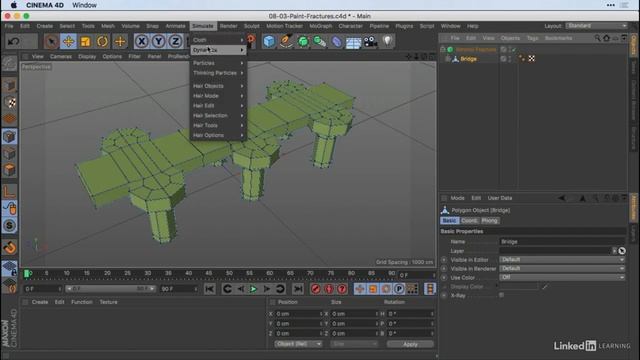Toggle Voronoi Fracture enabled checkmark
This screenshot has width=640, height=360.
pyautogui.click(x=513, y=49)
